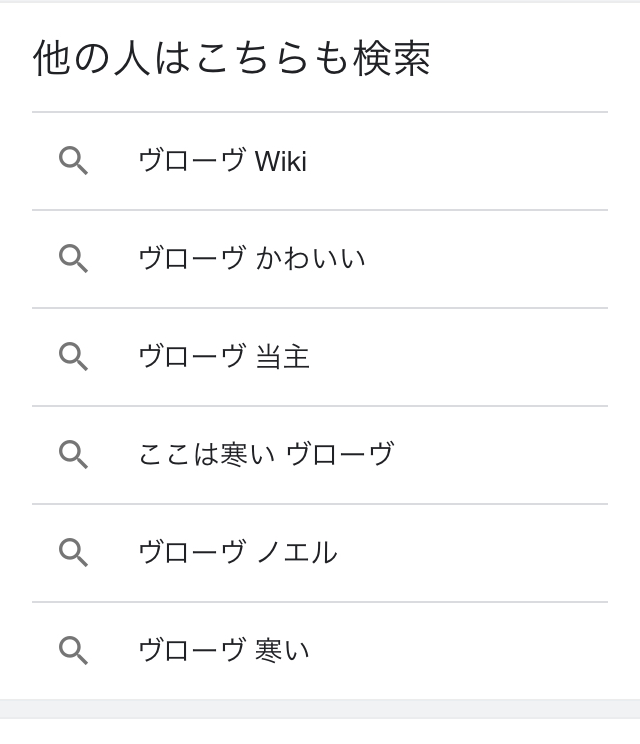This screenshot has width=640, height=744.
Task: Click the search icon beside ヴローヴ Wiki
Action: [x=73, y=161]
